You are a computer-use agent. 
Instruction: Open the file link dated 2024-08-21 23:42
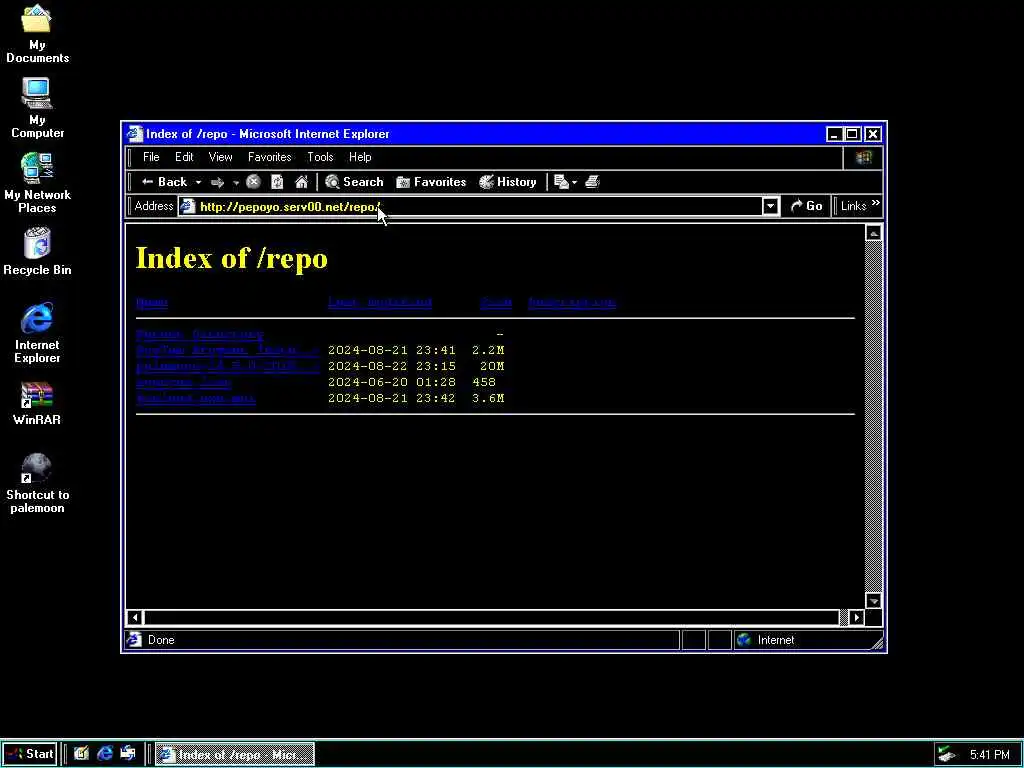196,398
